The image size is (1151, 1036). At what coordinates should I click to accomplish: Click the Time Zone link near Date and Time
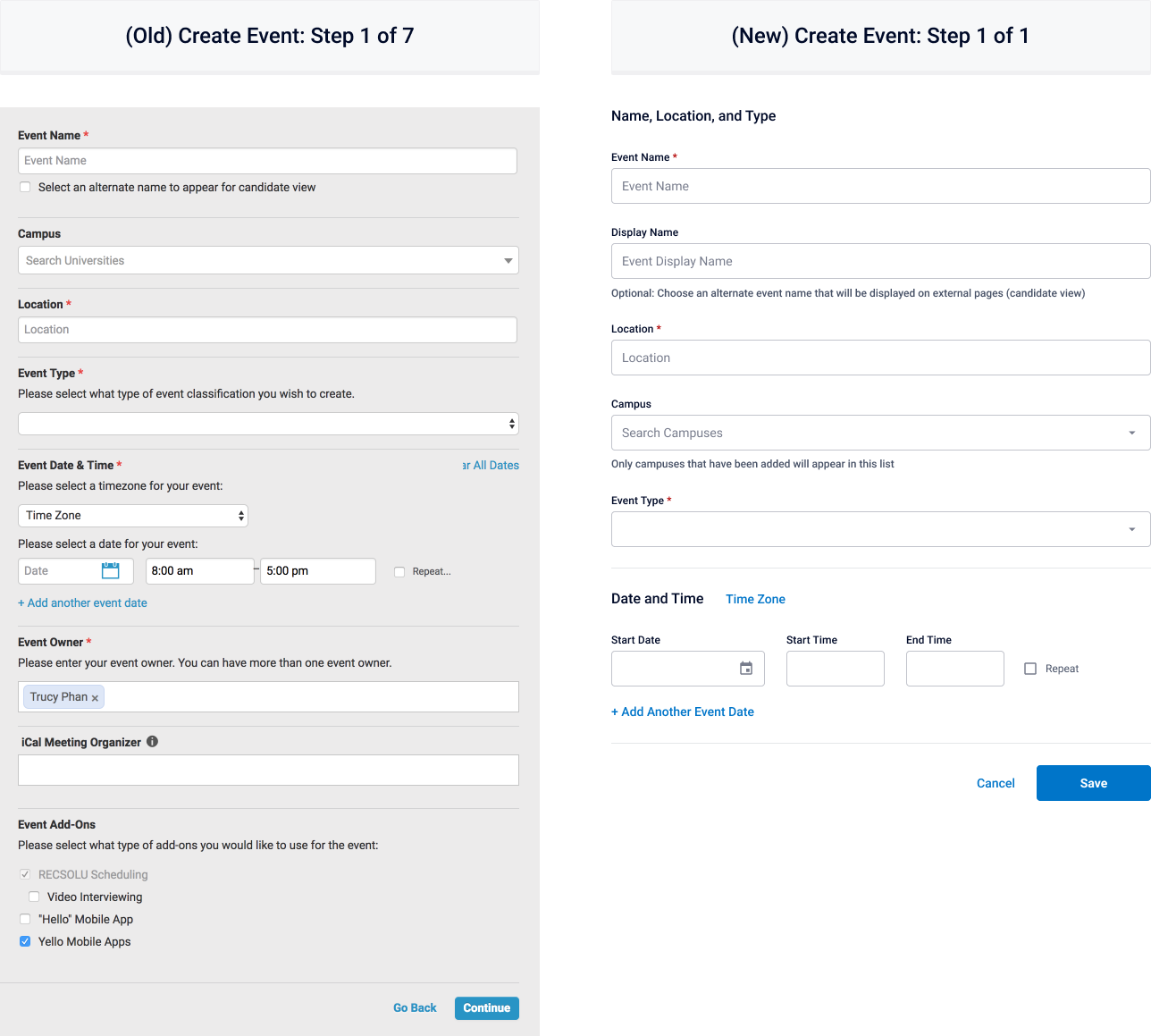coord(755,599)
